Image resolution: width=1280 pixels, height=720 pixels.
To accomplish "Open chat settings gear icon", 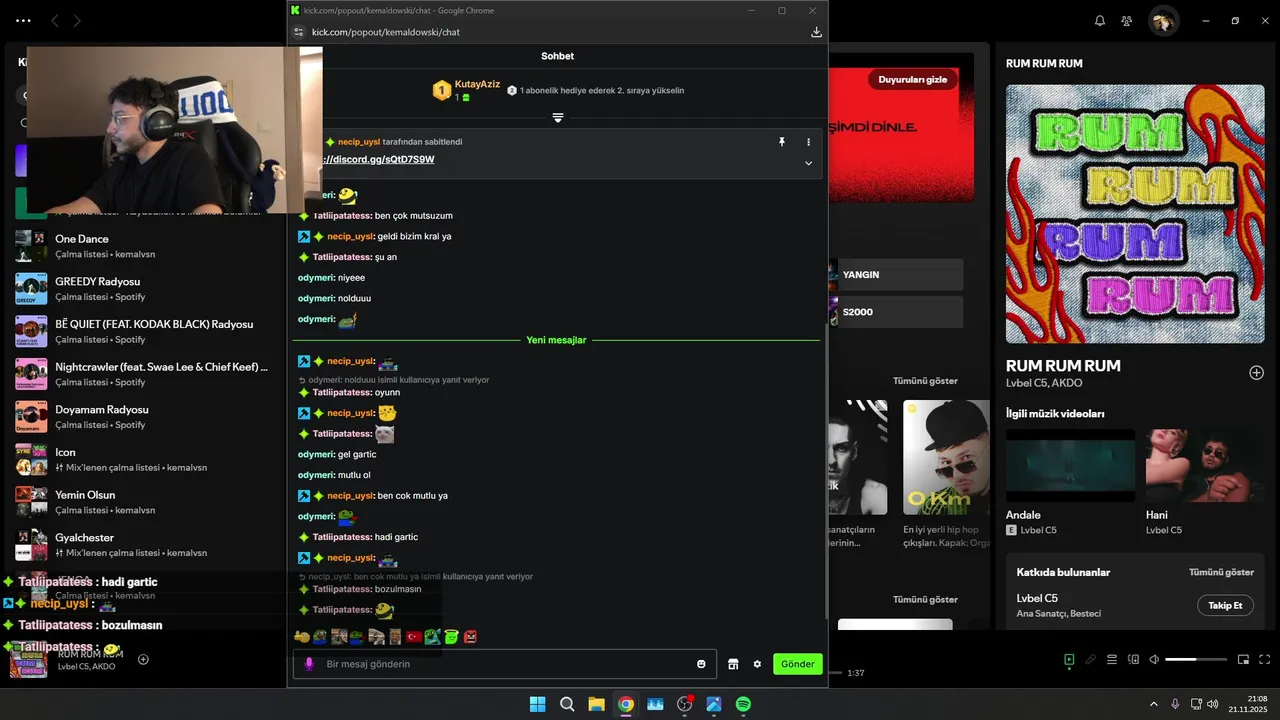I will [x=757, y=664].
